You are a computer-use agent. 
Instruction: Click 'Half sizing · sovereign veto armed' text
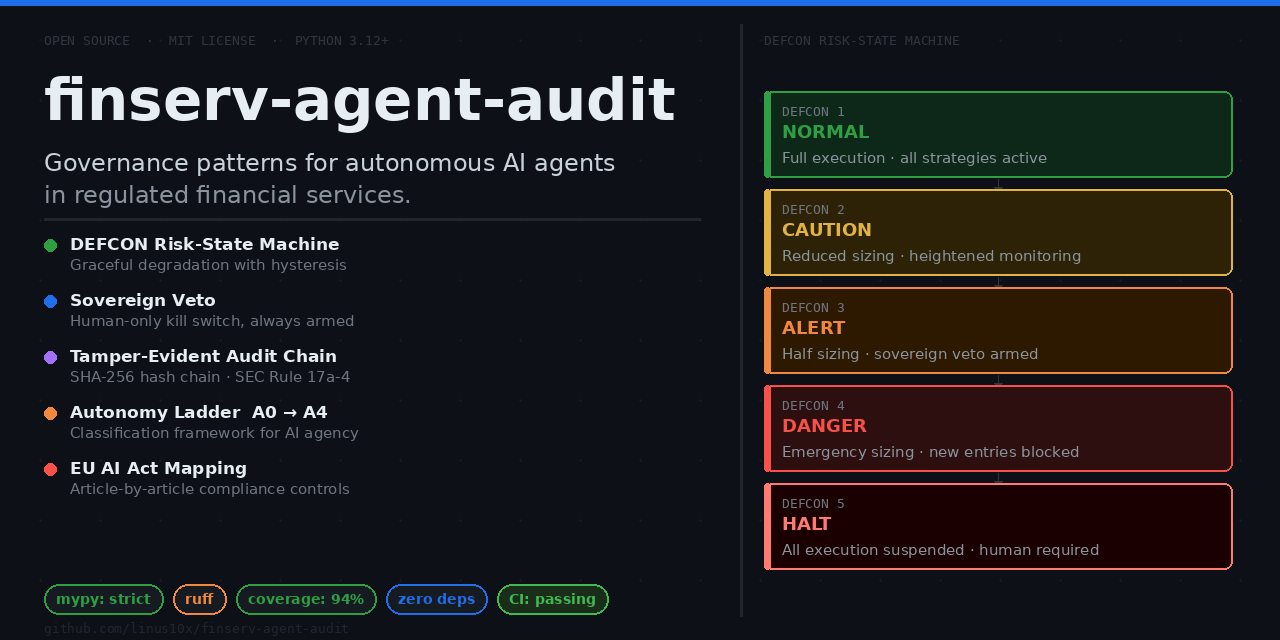pyautogui.click(x=910, y=354)
